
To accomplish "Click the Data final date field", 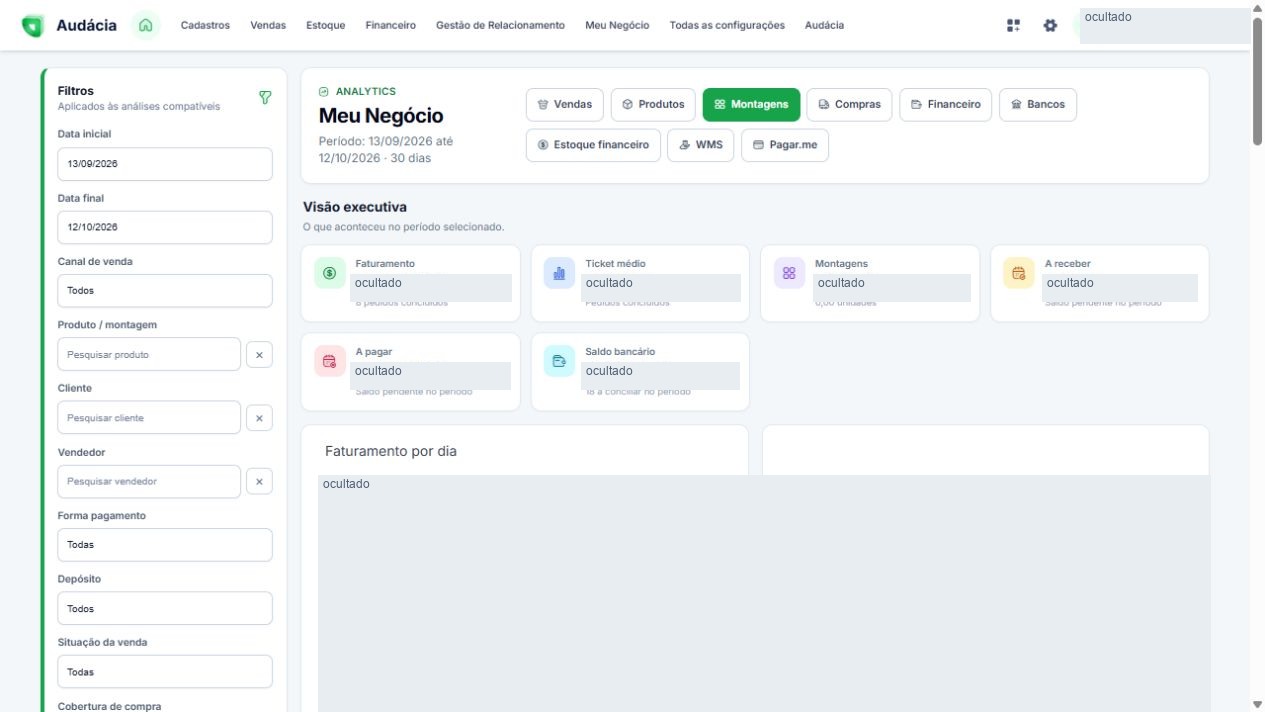I will pyautogui.click(x=165, y=227).
